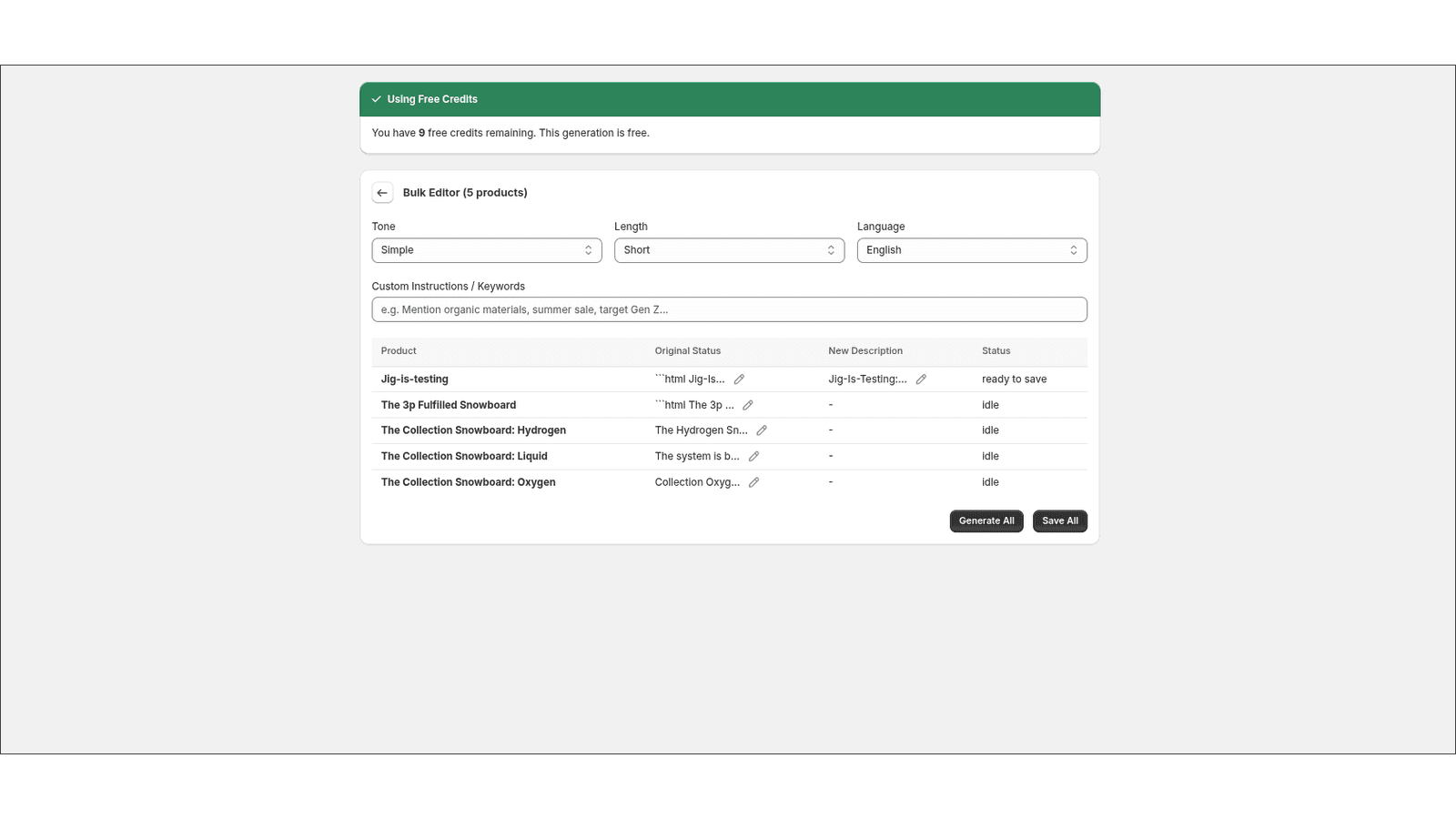Edit original status of Snowboard: Oxygen
The image size is (1456, 819).
click(753, 481)
